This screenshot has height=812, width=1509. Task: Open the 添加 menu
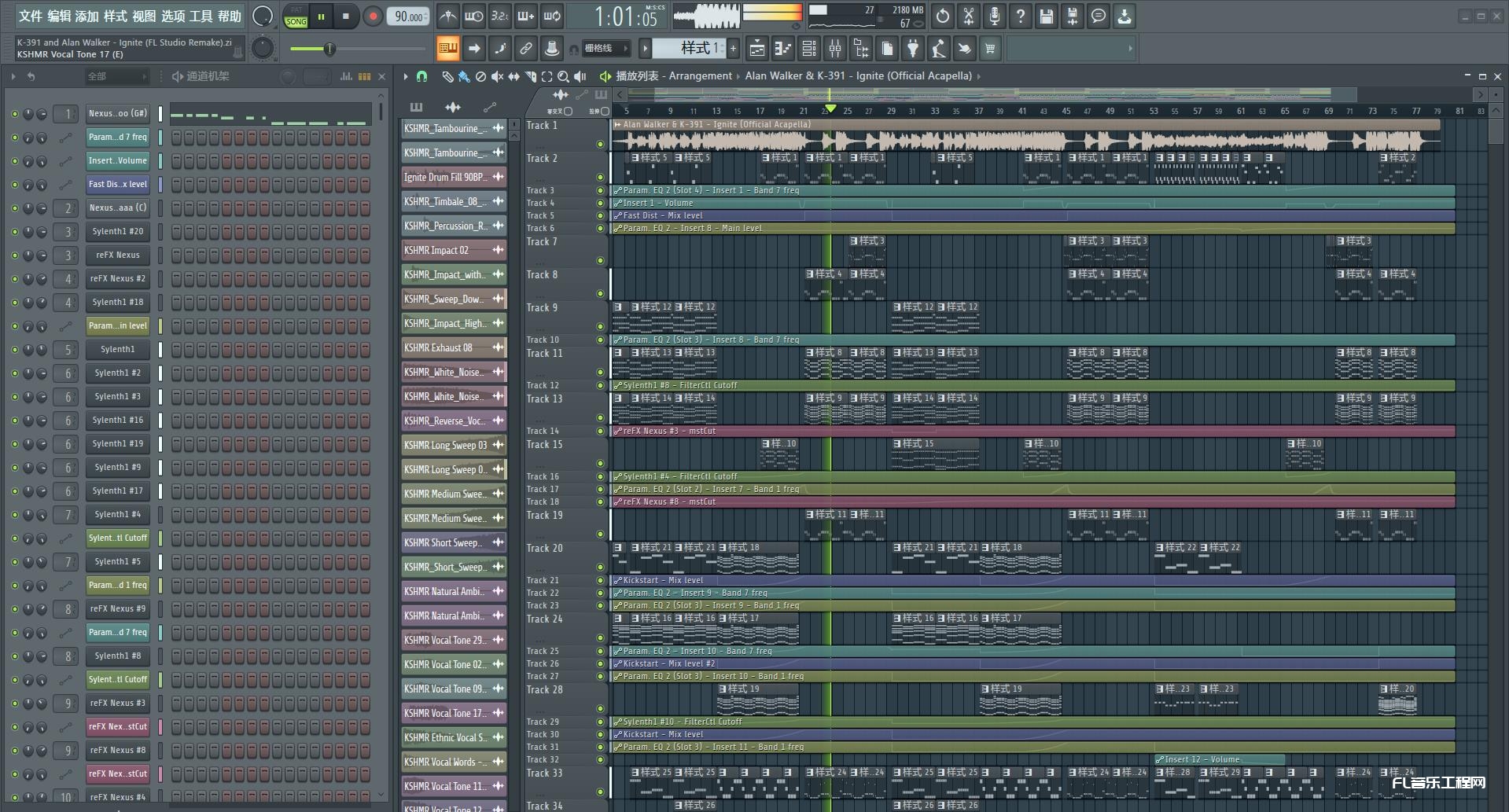point(86,16)
